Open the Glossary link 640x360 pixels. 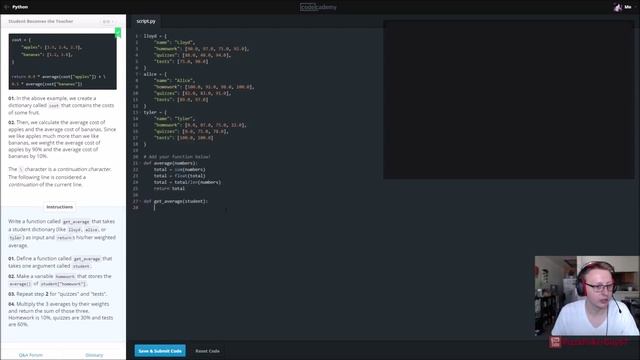(x=94, y=355)
